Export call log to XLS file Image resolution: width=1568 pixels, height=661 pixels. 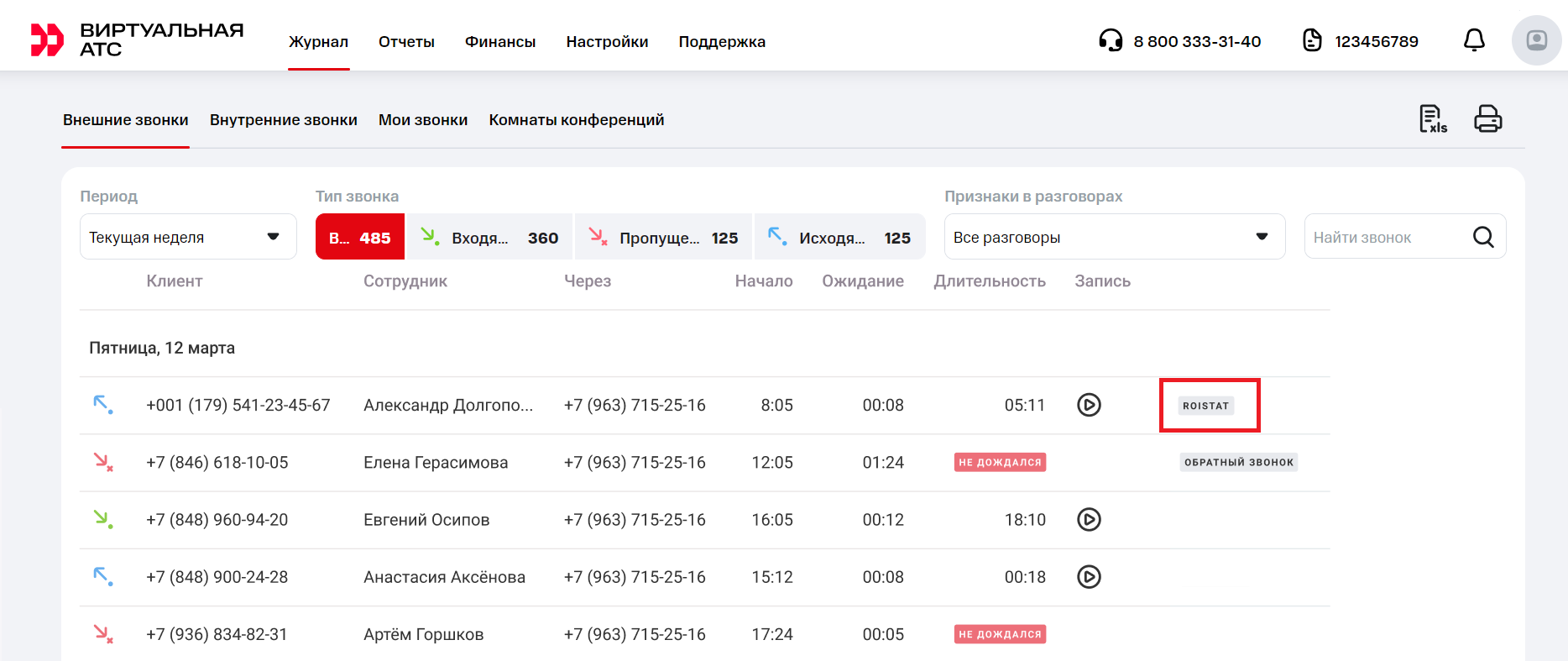click(1432, 119)
